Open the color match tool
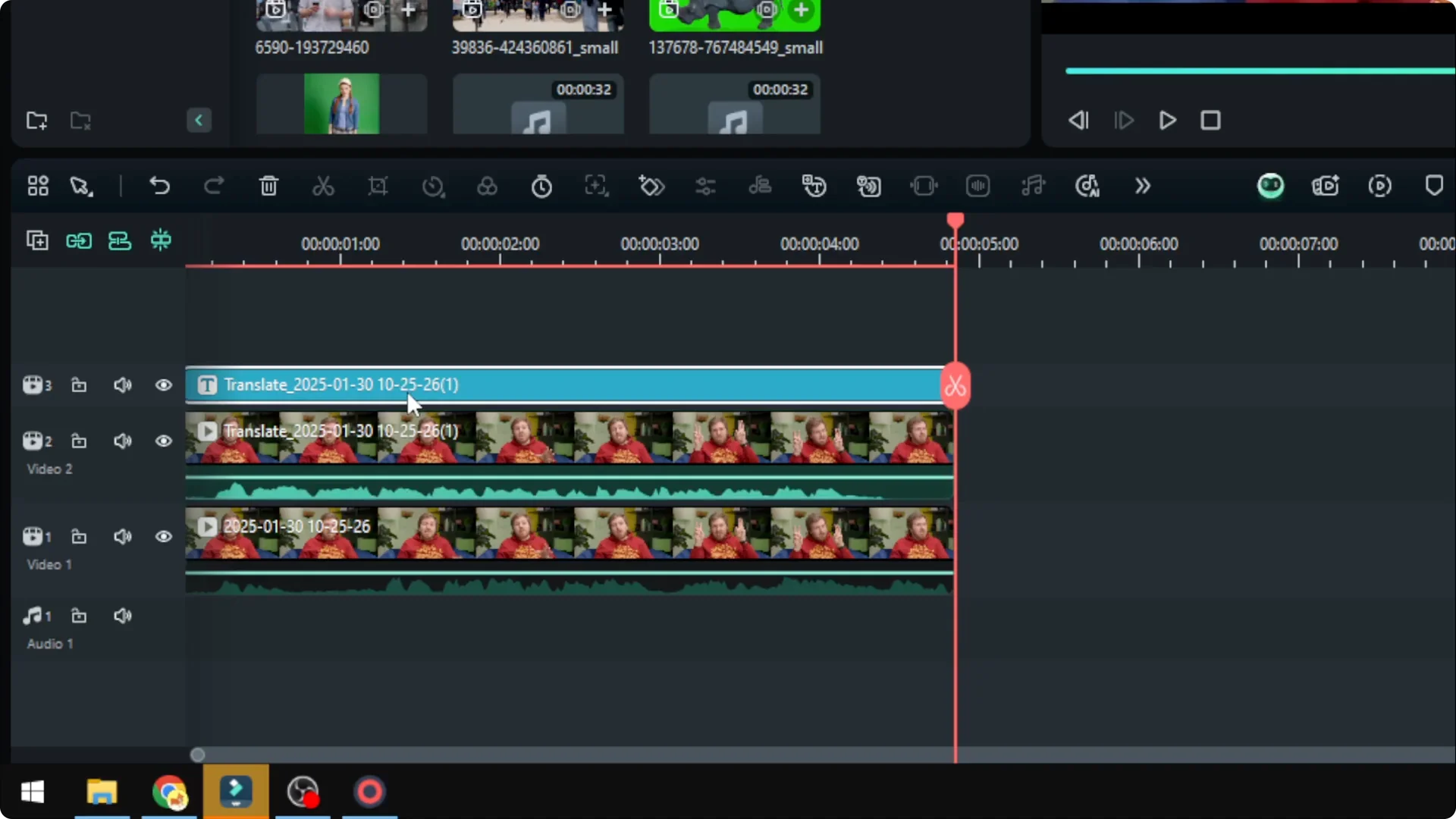 [x=488, y=186]
